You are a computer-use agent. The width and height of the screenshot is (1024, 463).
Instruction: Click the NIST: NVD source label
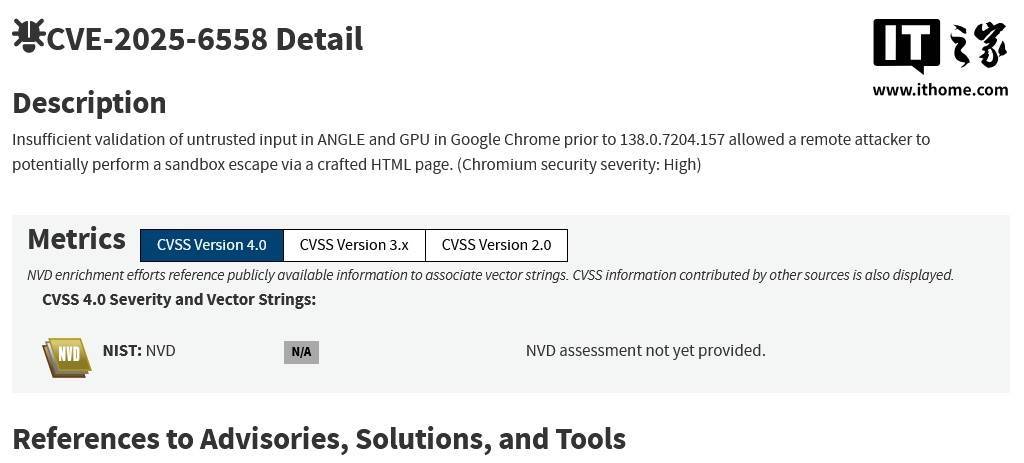tap(139, 351)
